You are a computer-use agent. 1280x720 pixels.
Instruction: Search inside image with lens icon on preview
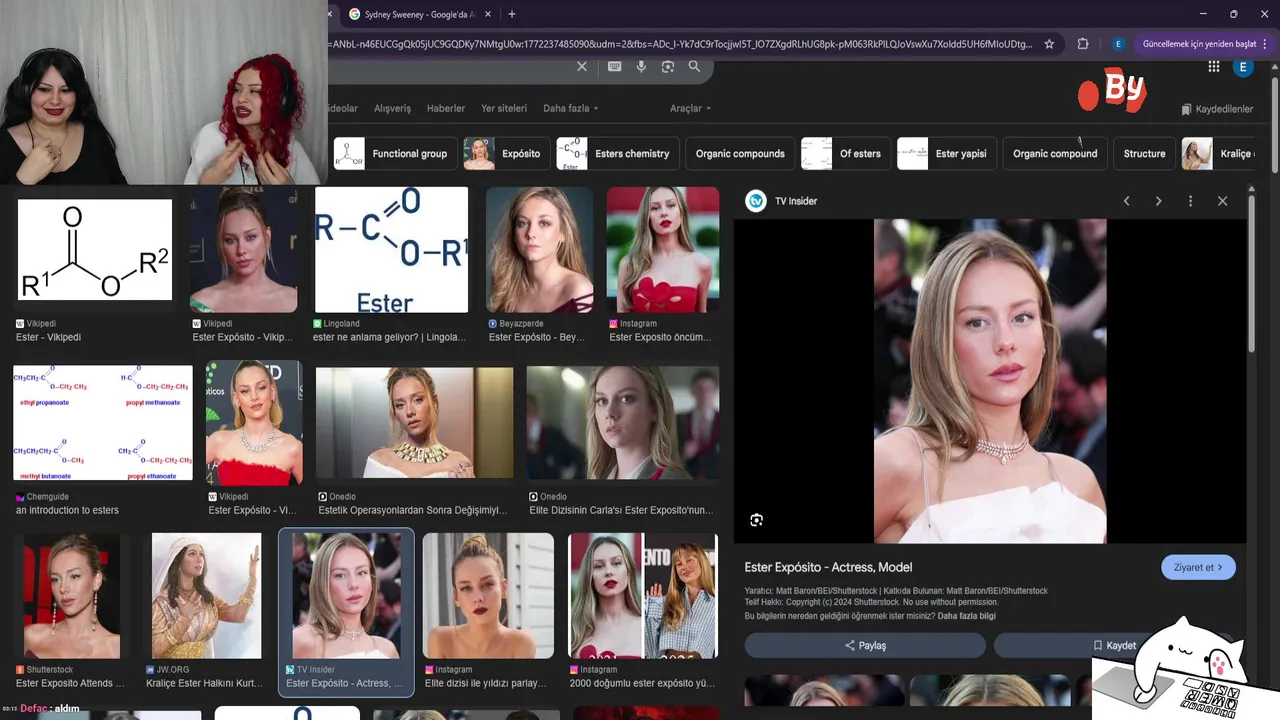pyautogui.click(x=756, y=520)
